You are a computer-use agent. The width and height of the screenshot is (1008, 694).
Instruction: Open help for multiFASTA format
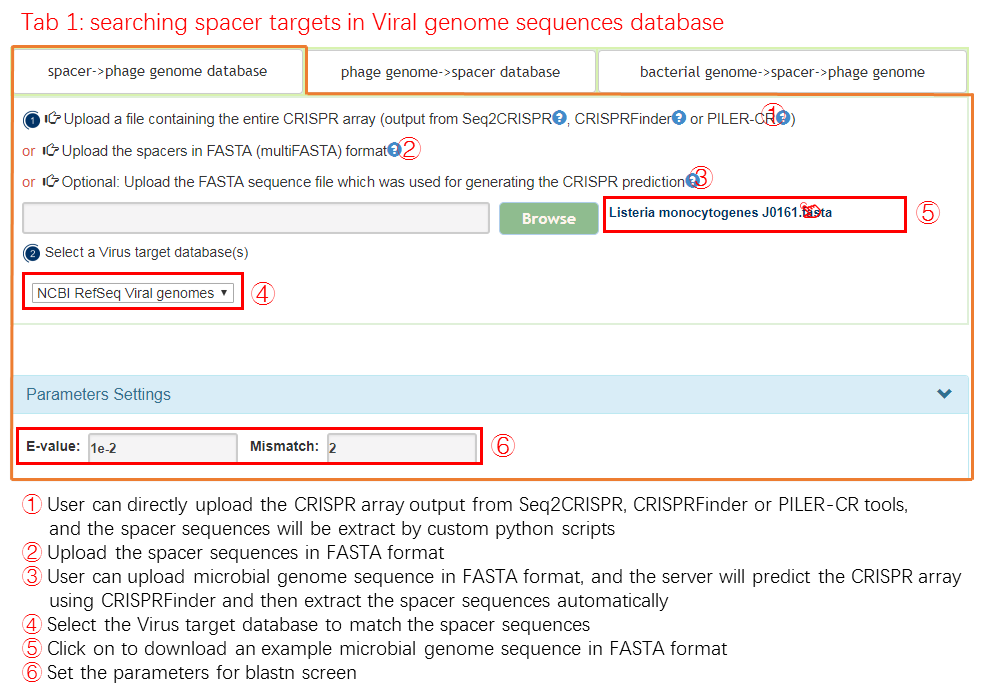coord(394,150)
